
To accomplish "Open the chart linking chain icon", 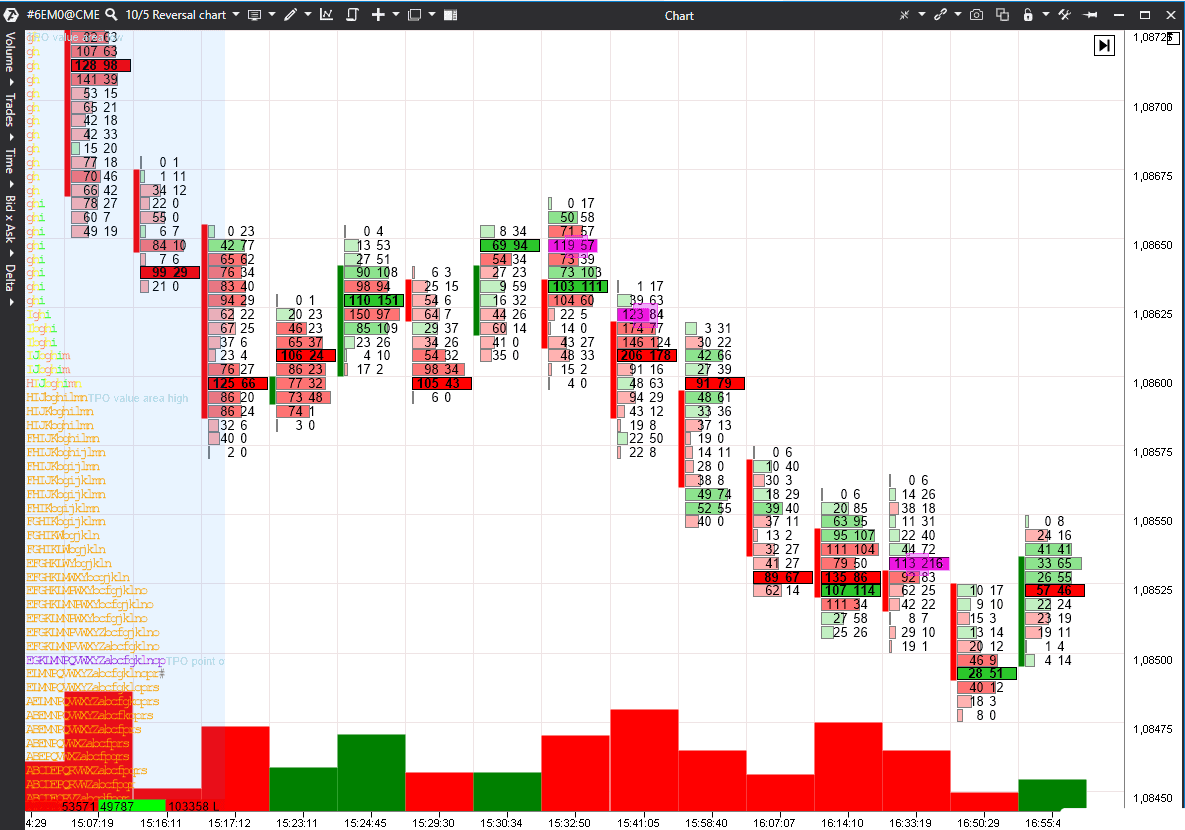I will [x=941, y=15].
